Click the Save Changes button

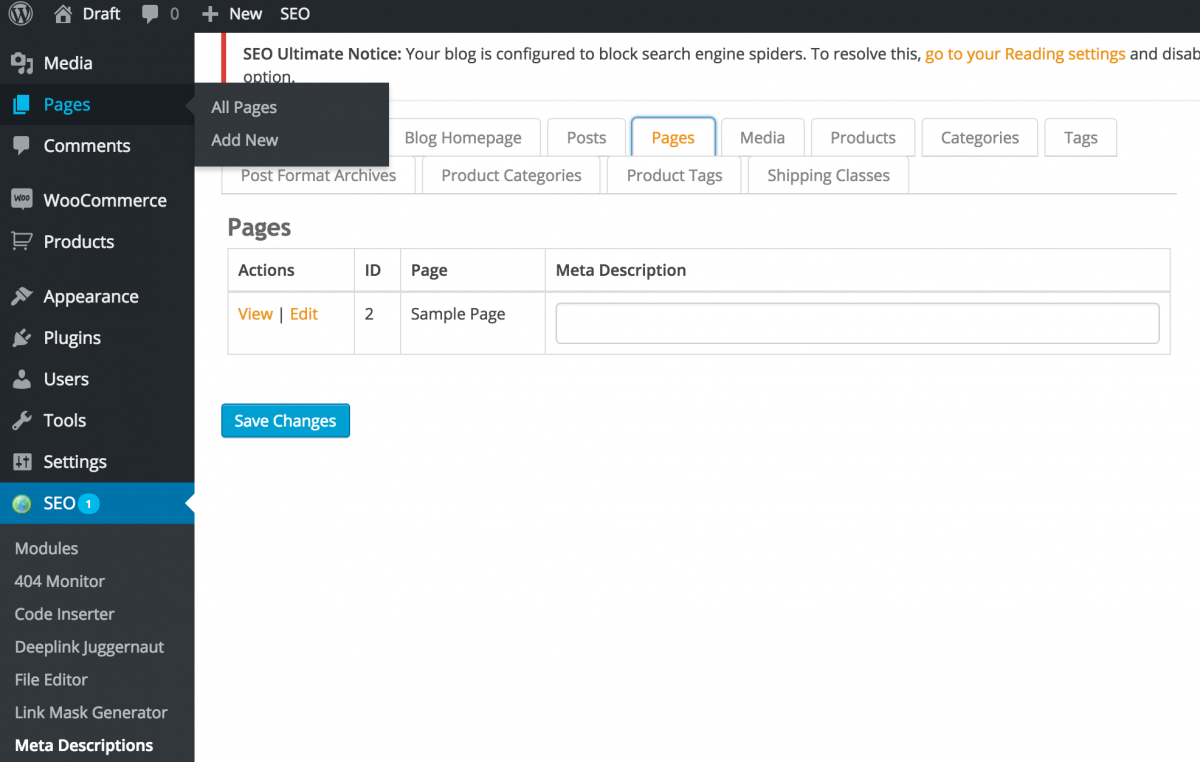(x=285, y=420)
